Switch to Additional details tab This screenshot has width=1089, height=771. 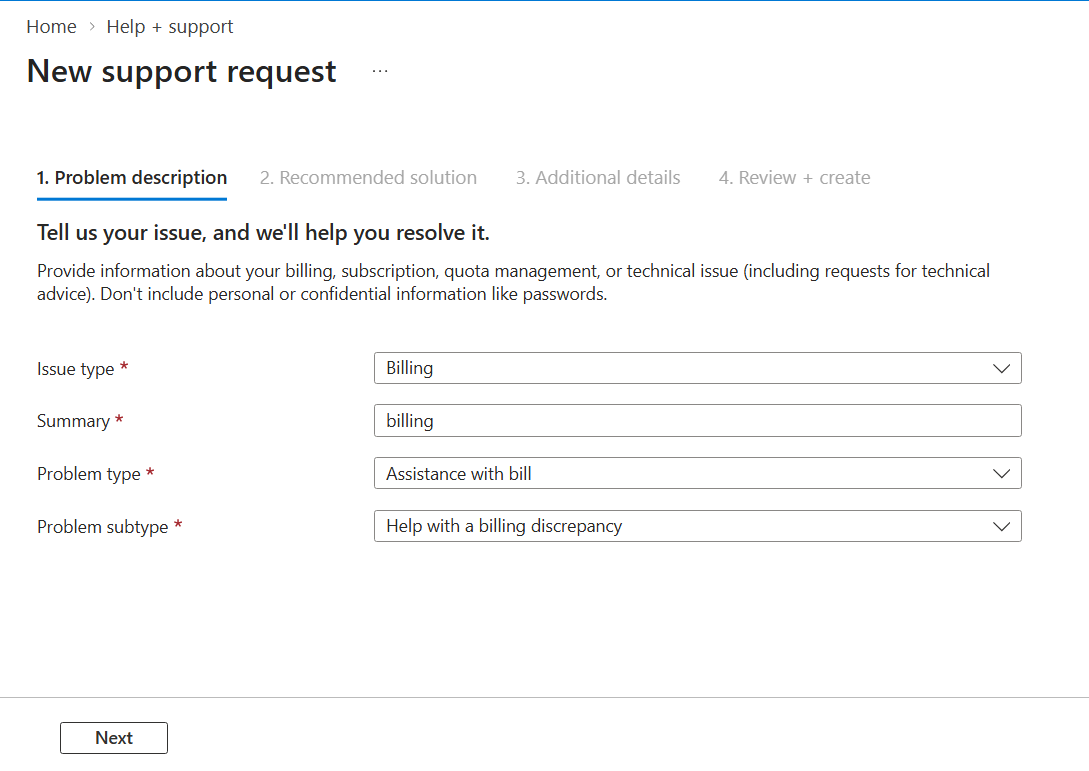[x=598, y=178]
